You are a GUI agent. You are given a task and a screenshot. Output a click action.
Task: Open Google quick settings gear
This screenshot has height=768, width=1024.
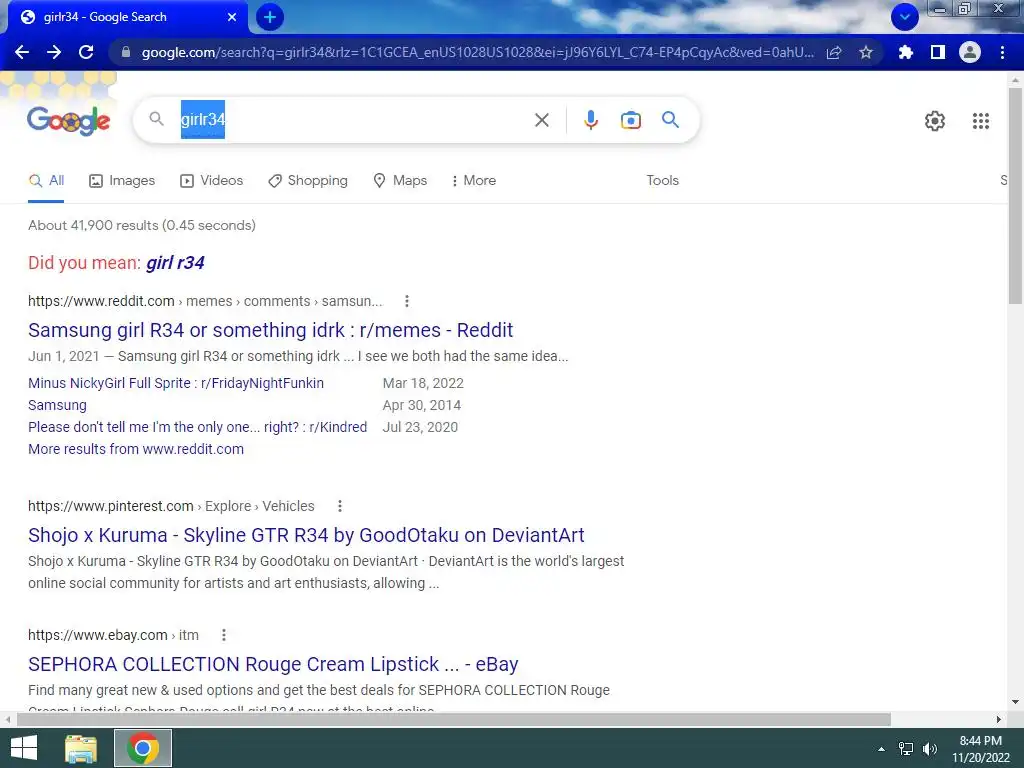tap(935, 121)
